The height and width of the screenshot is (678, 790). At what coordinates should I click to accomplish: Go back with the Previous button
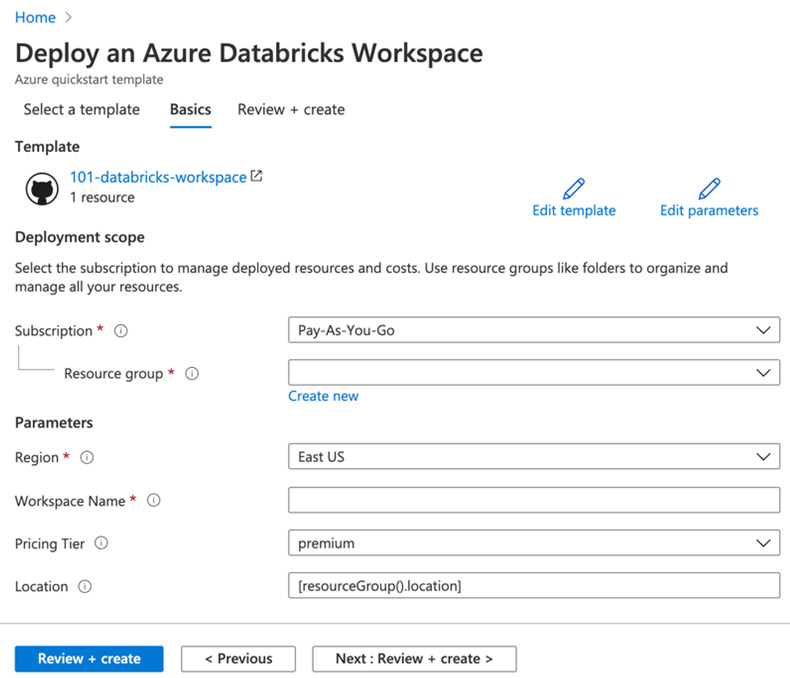coord(238,659)
